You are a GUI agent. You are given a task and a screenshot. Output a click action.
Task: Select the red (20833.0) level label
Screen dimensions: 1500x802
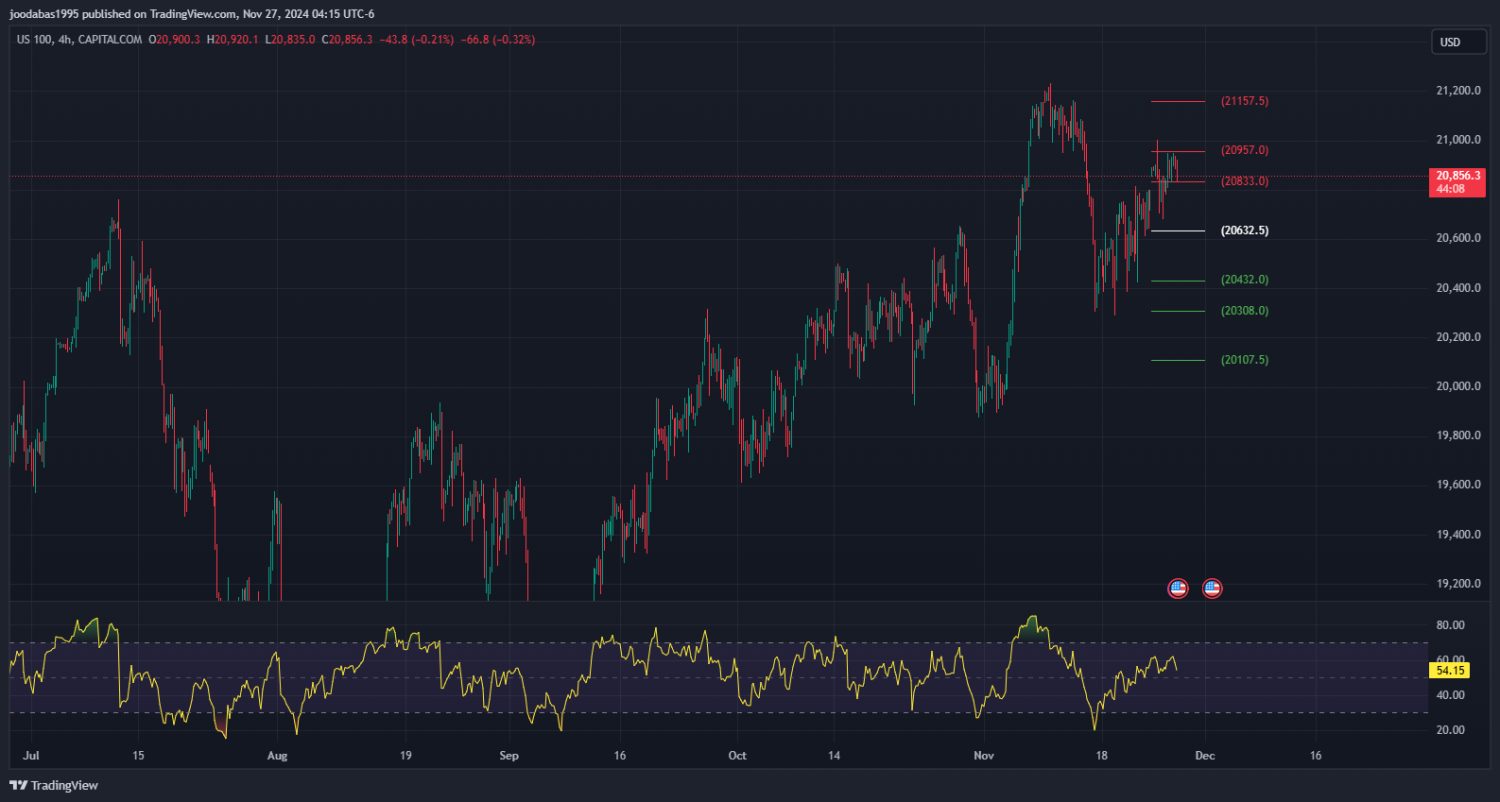[x=1245, y=181]
